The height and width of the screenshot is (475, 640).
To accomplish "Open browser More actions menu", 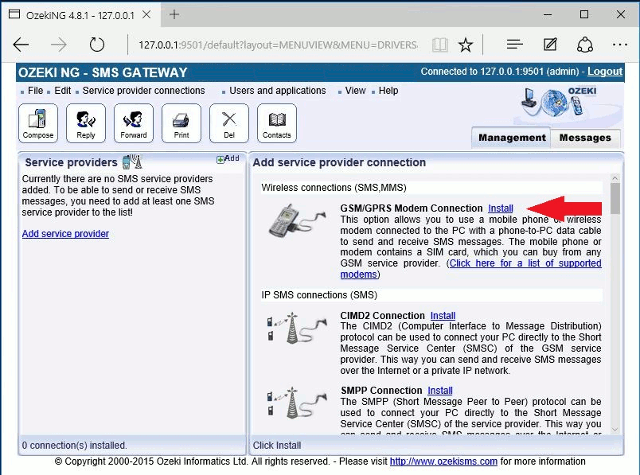I will click(620, 44).
